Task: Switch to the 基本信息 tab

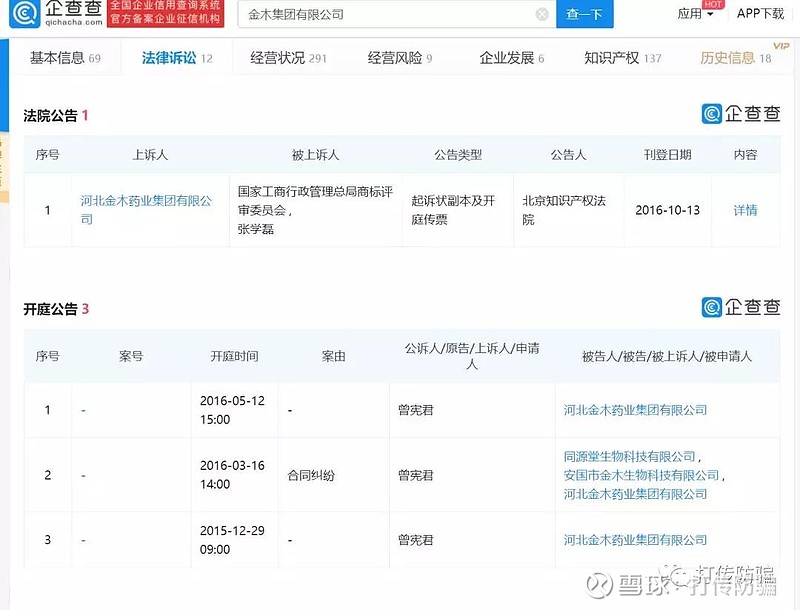Action: click(x=65, y=58)
